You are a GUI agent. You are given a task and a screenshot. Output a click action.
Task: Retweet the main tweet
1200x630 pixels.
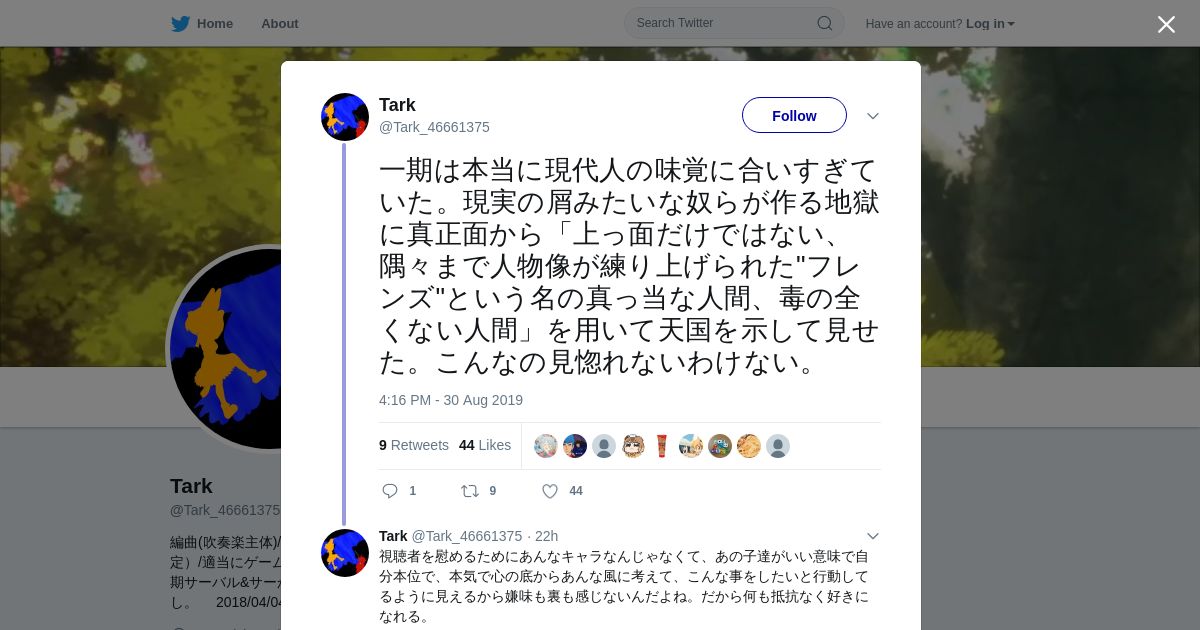point(469,491)
